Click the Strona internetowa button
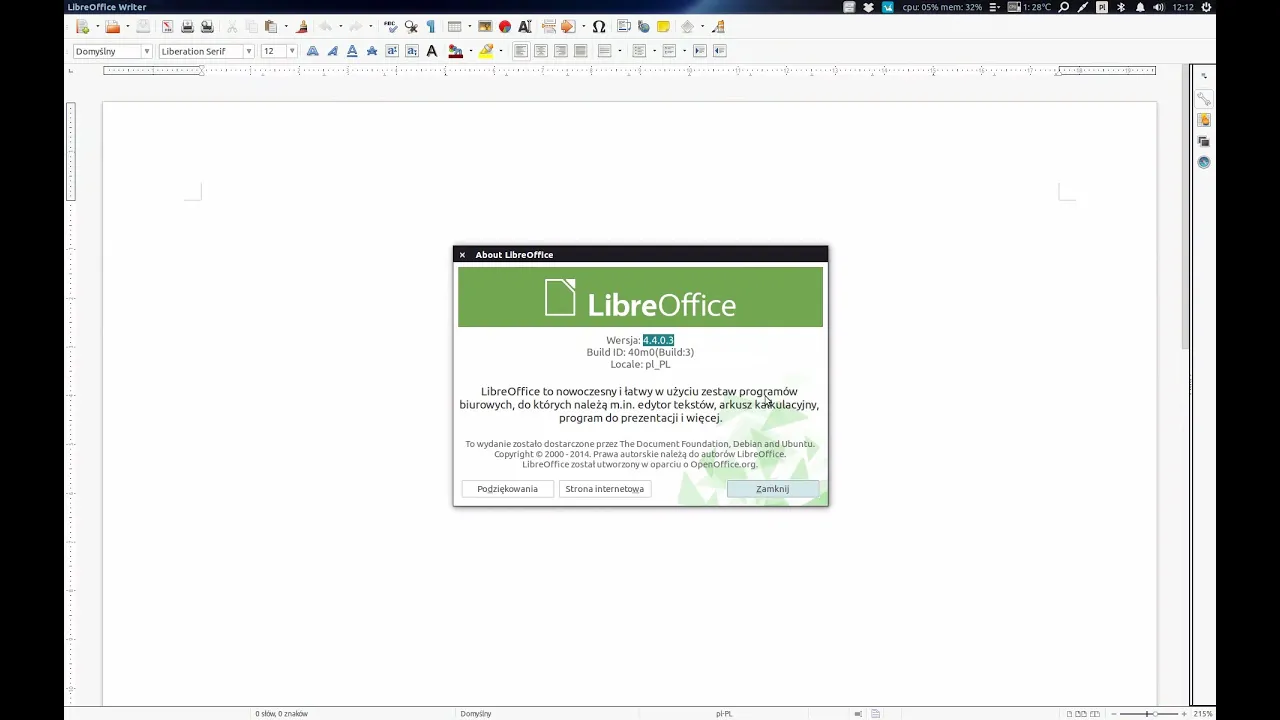This screenshot has height=720, width=1280. 604,489
